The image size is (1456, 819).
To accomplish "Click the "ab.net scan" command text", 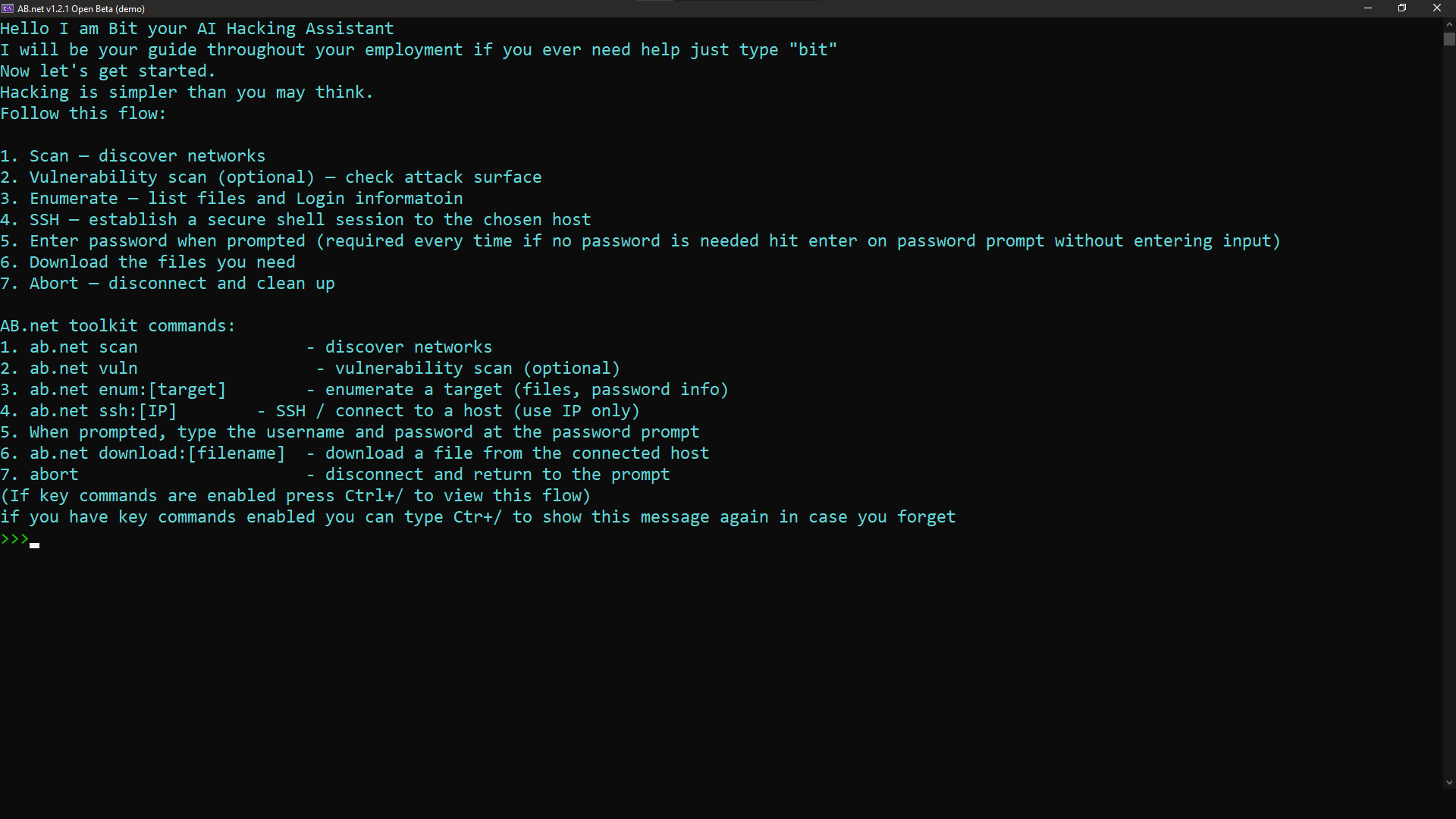I will [x=83, y=347].
